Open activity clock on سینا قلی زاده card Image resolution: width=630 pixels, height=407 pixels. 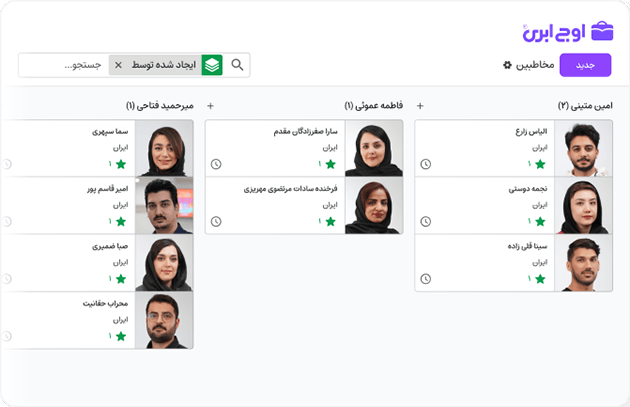(x=426, y=279)
